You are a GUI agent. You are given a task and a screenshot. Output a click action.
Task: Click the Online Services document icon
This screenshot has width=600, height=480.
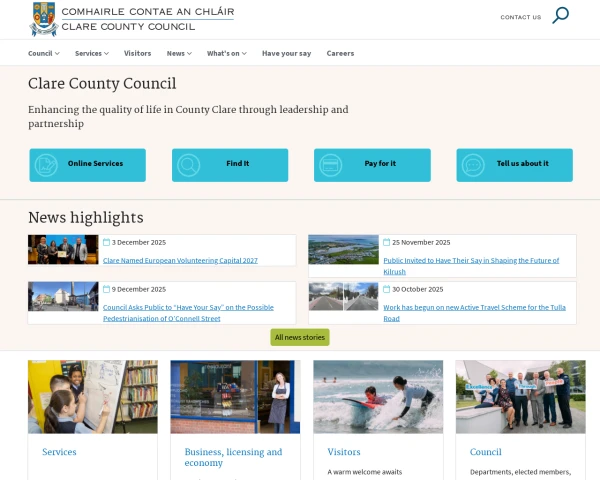(x=46, y=165)
